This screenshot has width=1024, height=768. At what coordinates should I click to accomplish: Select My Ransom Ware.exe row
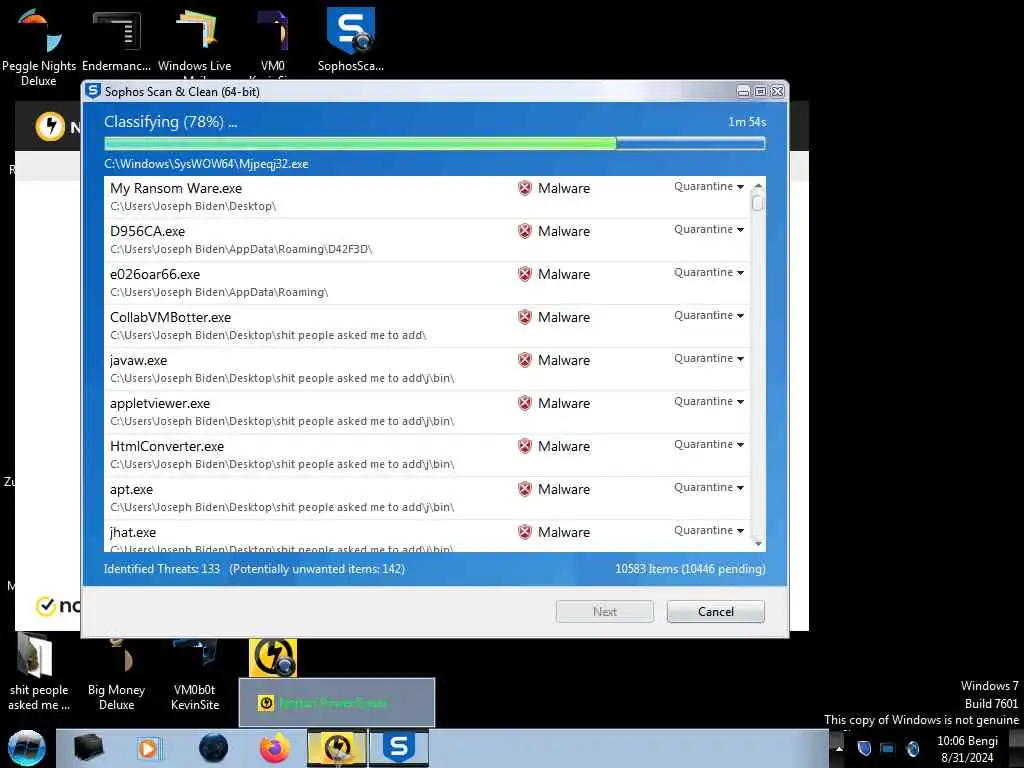pyautogui.click(x=426, y=197)
